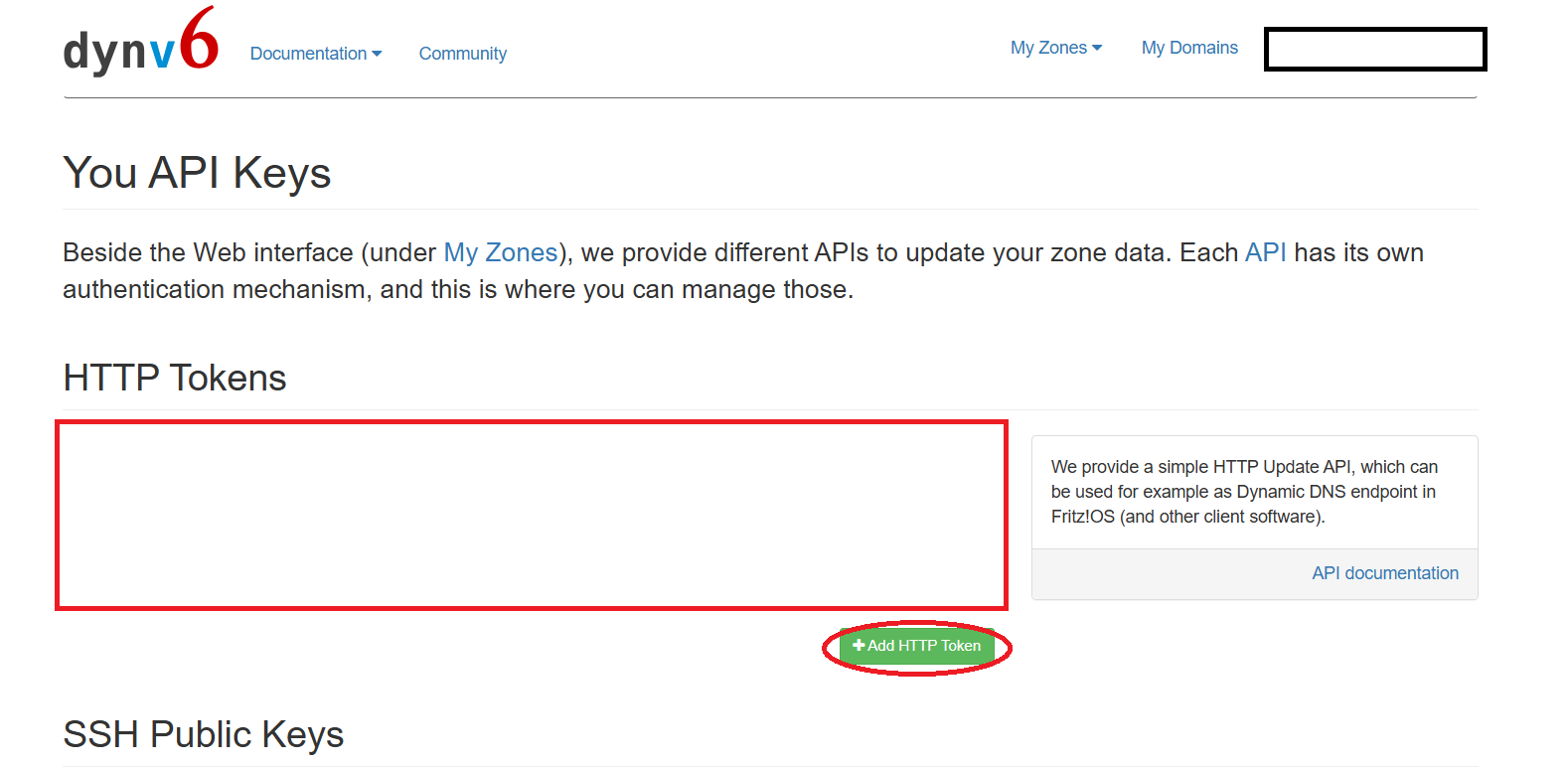The image size is (1568, 767).
Task: Click the SSH Public Keys heading
Action: pos(204,734)
